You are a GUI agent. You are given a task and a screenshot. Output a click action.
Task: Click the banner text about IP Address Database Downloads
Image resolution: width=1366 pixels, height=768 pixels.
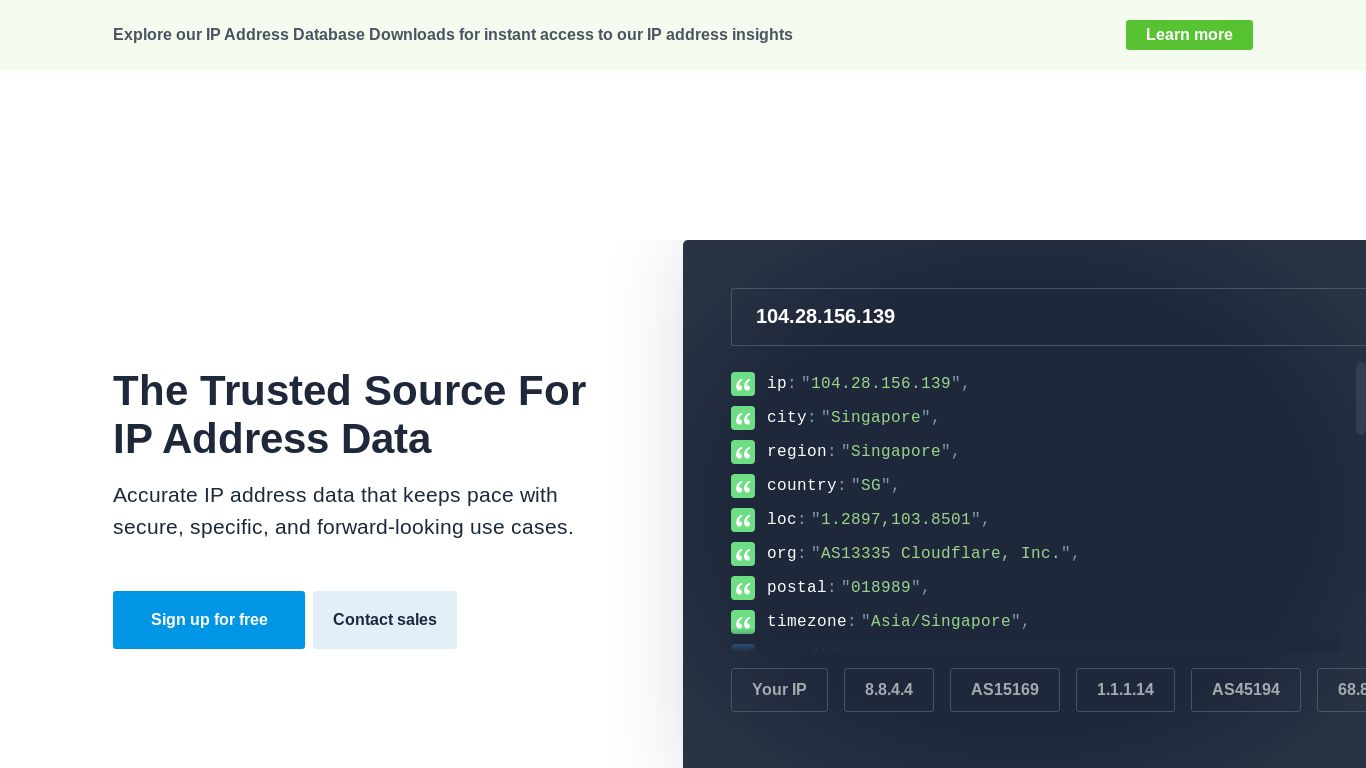pyautogui.click(x=453, y=35)
